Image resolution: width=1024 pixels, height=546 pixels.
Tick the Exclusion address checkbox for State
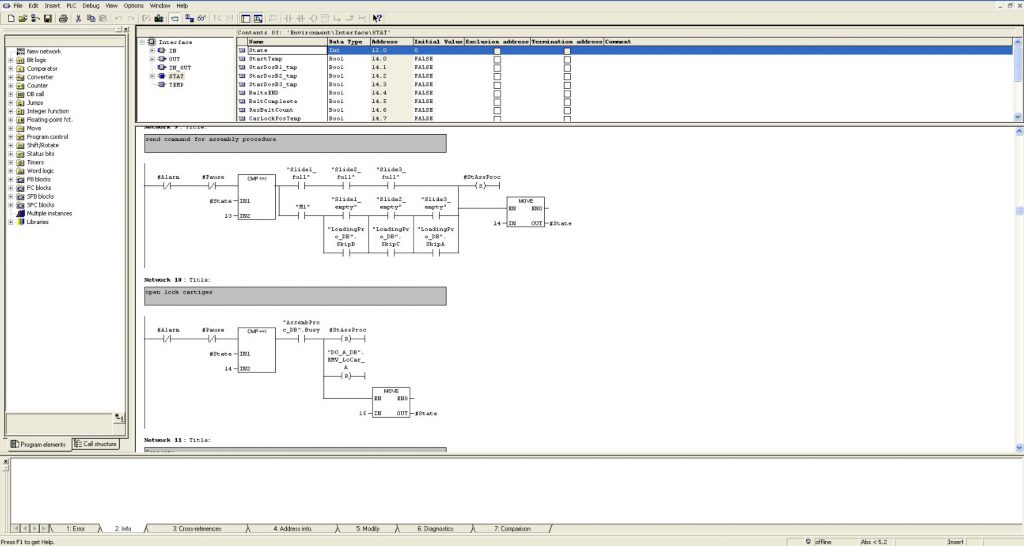[x=497, y=51]
